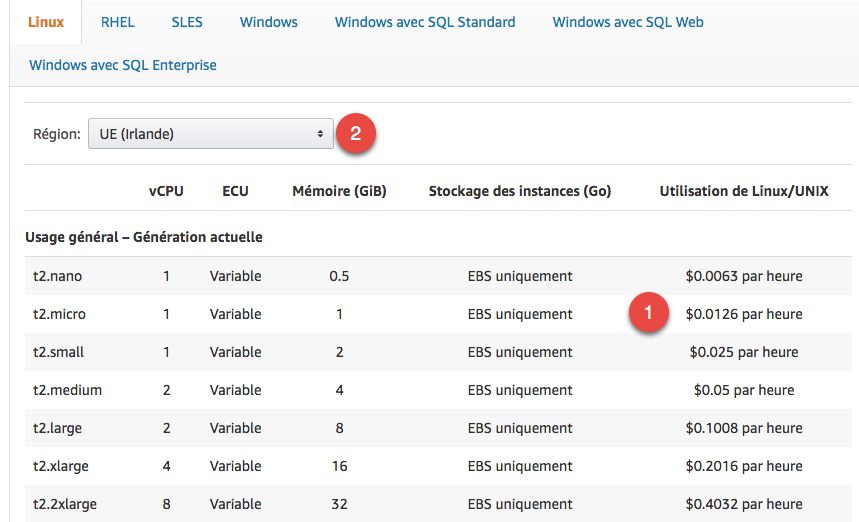
Task: Click the $0.0126 par heure price
Action: click(x=744, y=314)
